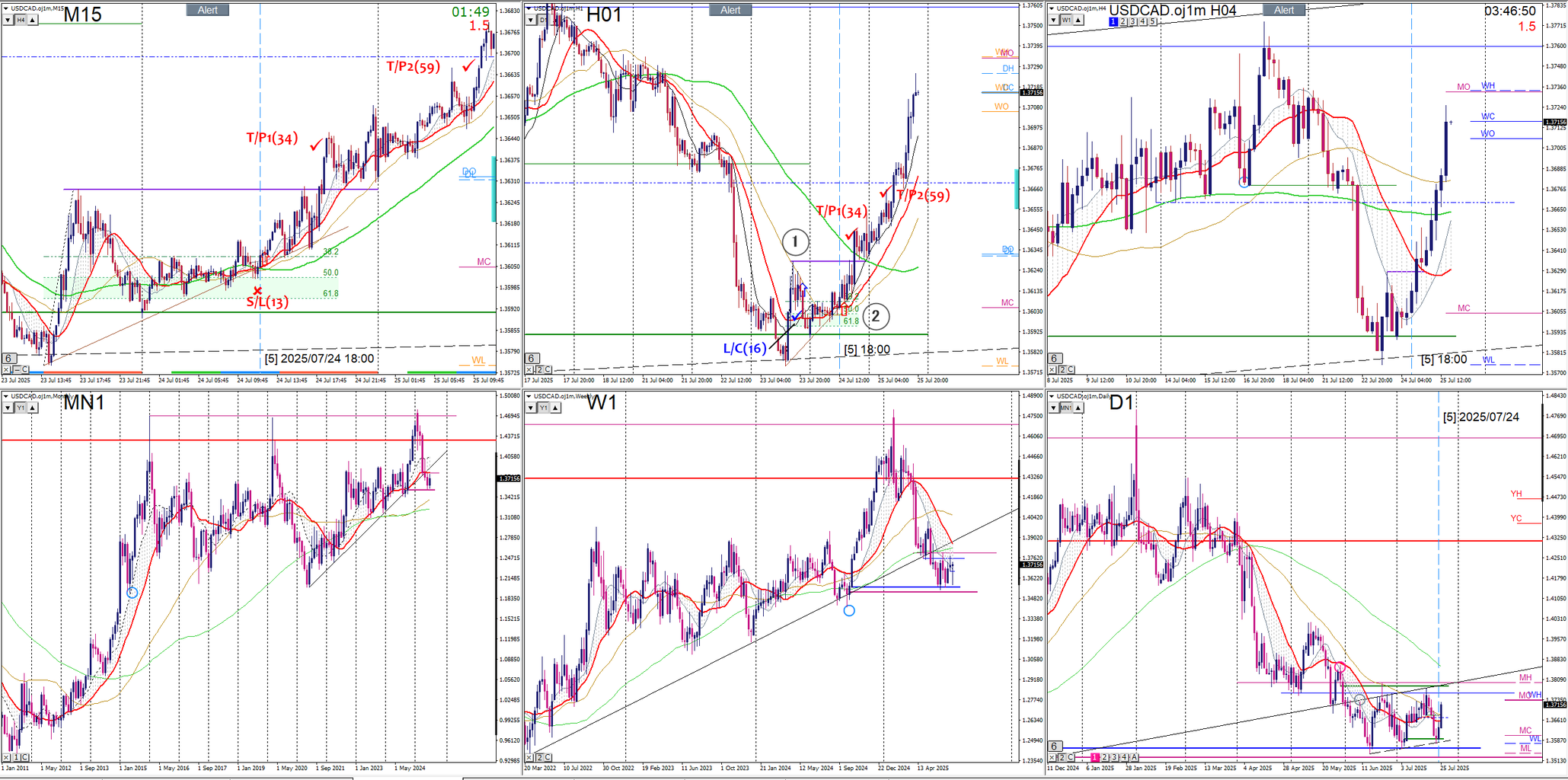Click the C button at bottom-left of MN1 chart

click(25, 757)
